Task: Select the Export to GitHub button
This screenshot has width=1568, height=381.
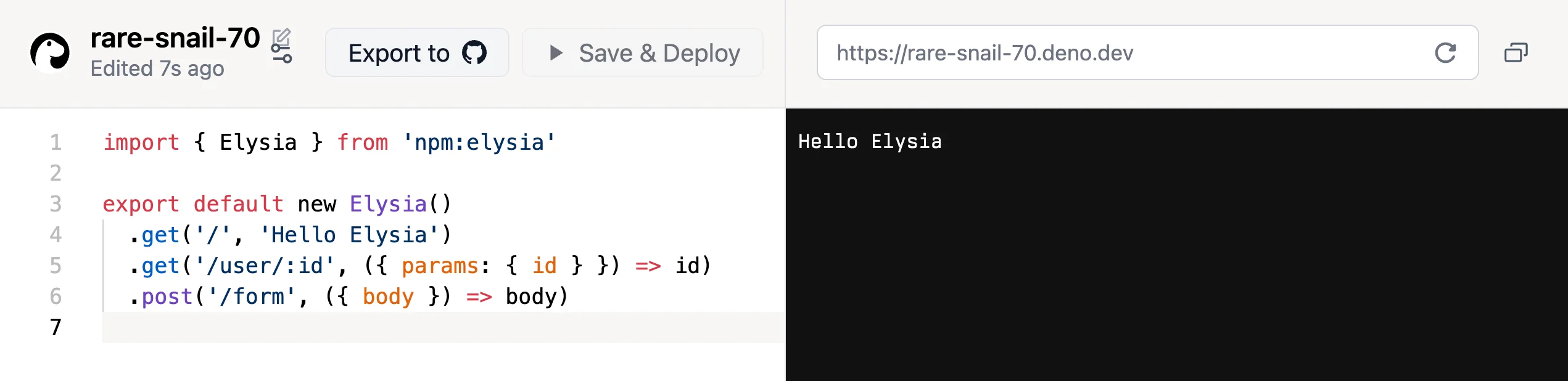Action: (417, 52)
